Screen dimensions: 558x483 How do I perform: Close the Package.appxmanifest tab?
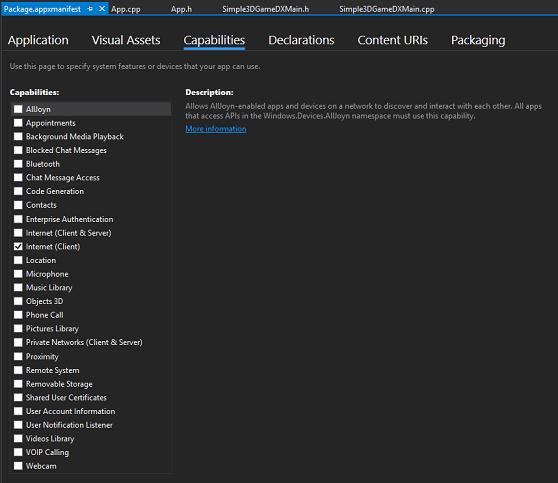[102, 9]
